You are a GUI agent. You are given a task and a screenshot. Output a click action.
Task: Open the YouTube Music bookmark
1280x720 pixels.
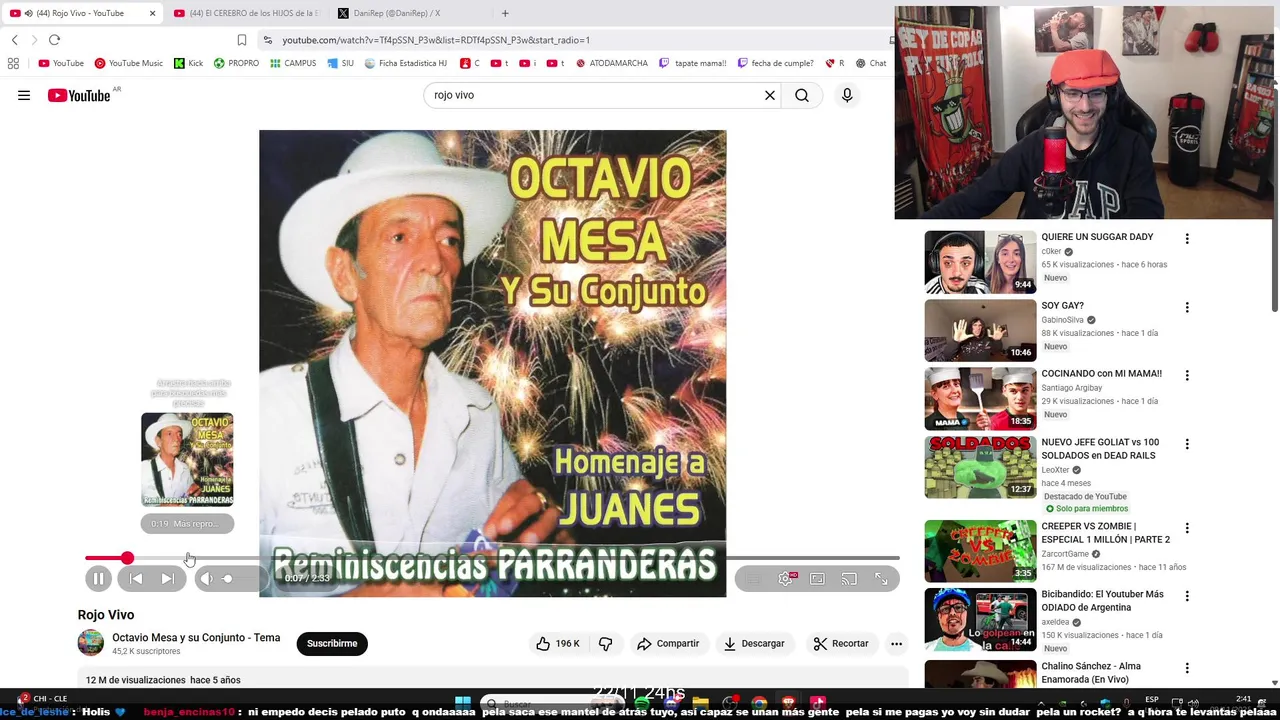(129, 63)
